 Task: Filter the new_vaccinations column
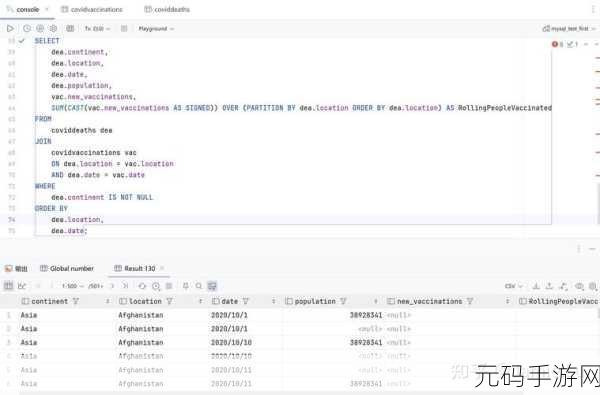(x=470, y=301)
